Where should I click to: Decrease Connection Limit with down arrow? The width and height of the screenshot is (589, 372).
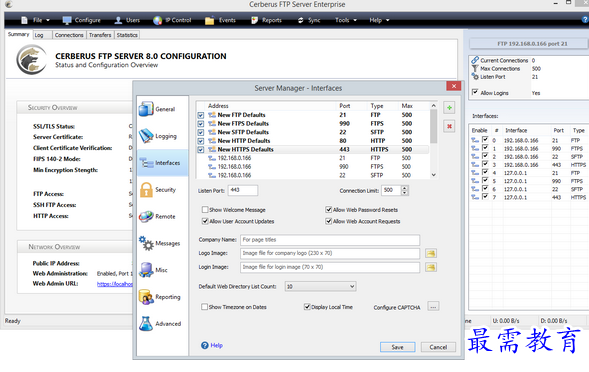(405, 193)
